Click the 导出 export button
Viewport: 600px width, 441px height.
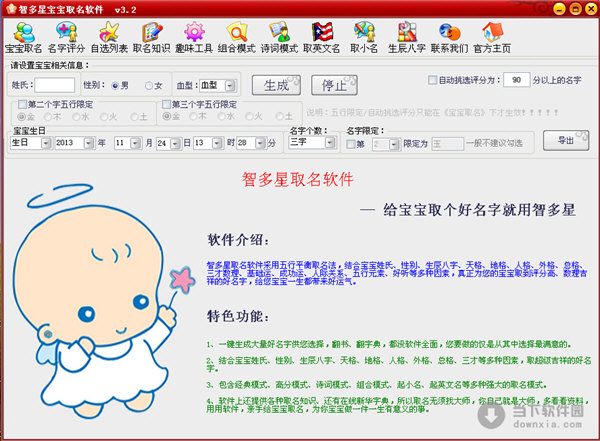tap(566, 140)
